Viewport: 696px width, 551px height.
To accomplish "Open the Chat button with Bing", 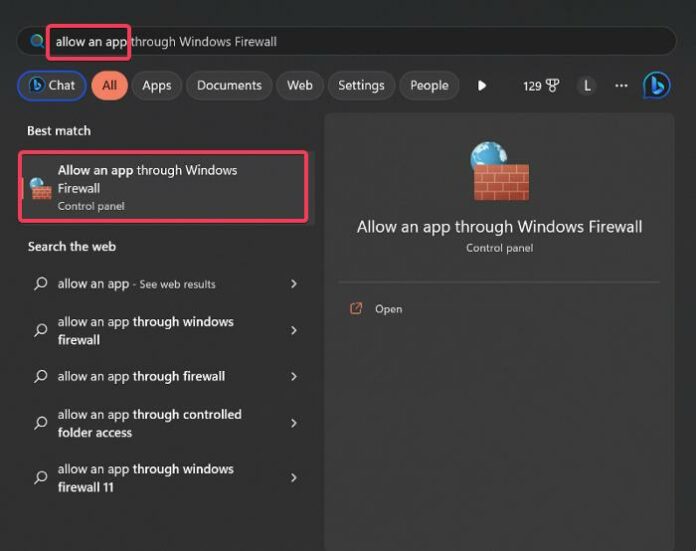I will [x=51, y=86].
